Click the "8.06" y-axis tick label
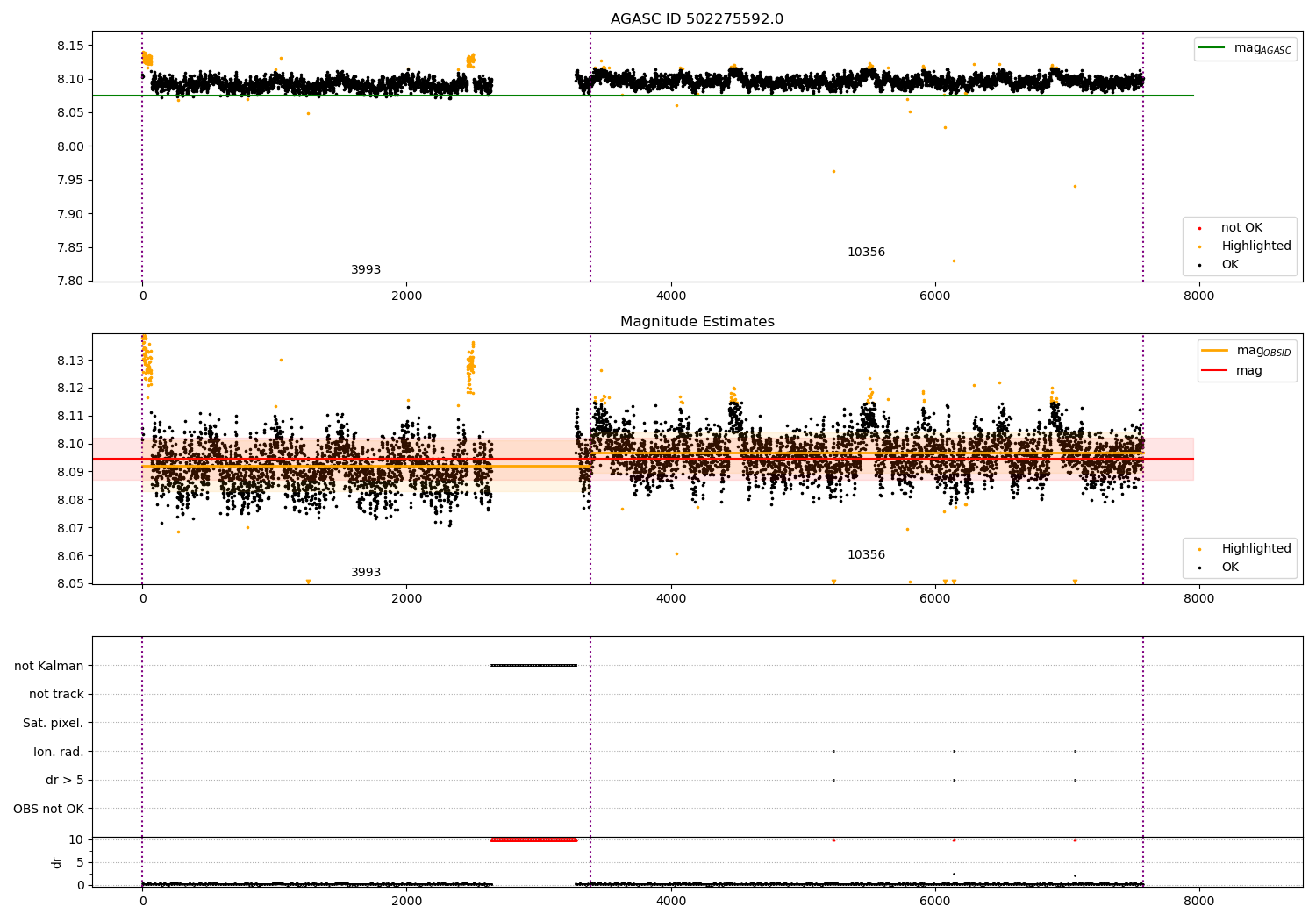The image size is (1316, 921). click(x=71, y=556)
